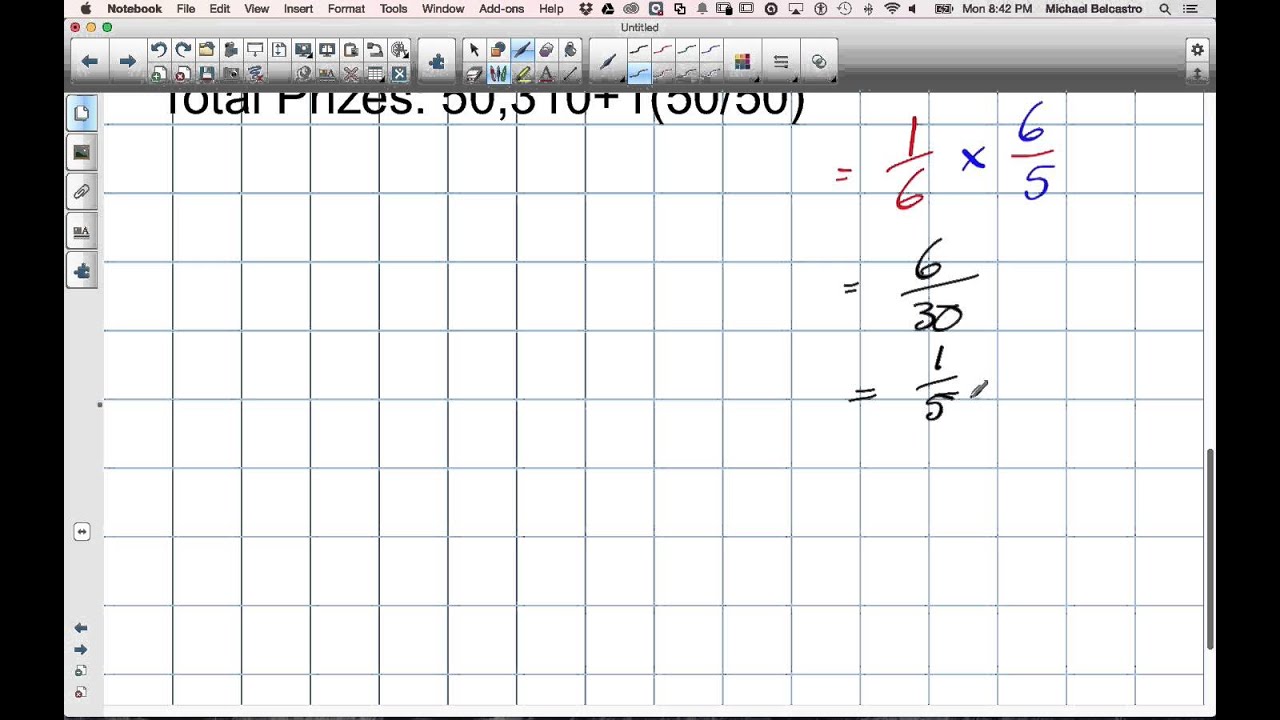Choose the Creative pen crayons tool
1280x720 pixels.
(498, 74)
